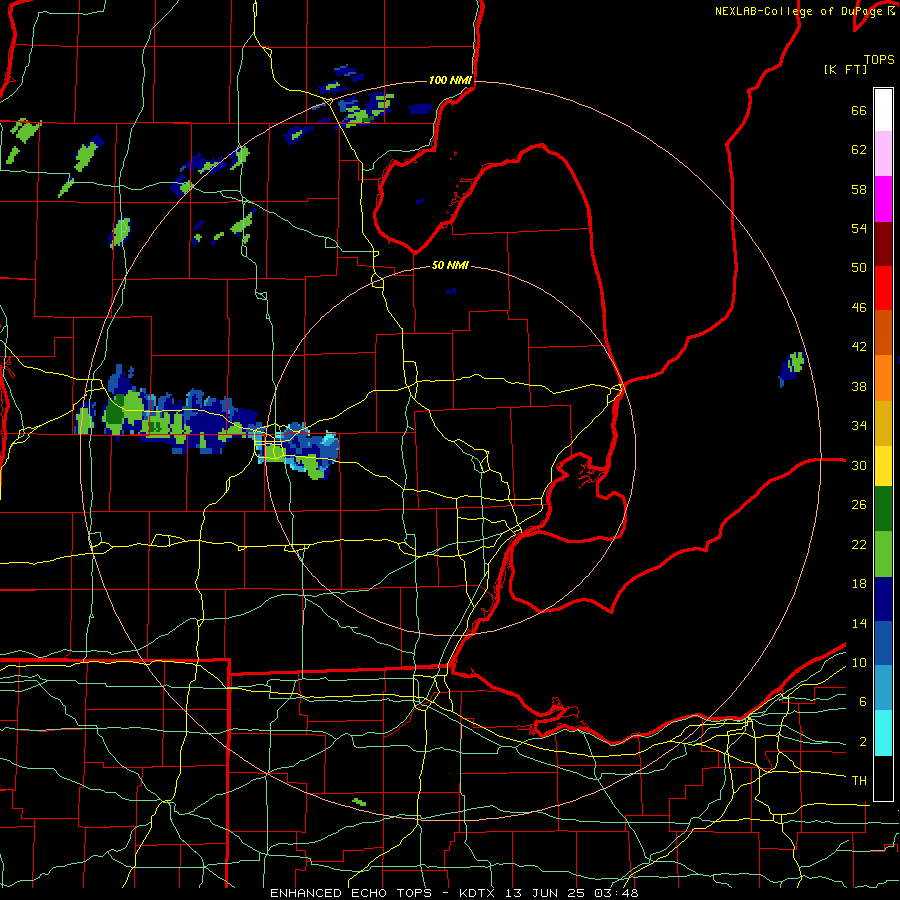
Task: Select the black TH threshold swatch
Action: 883,778
